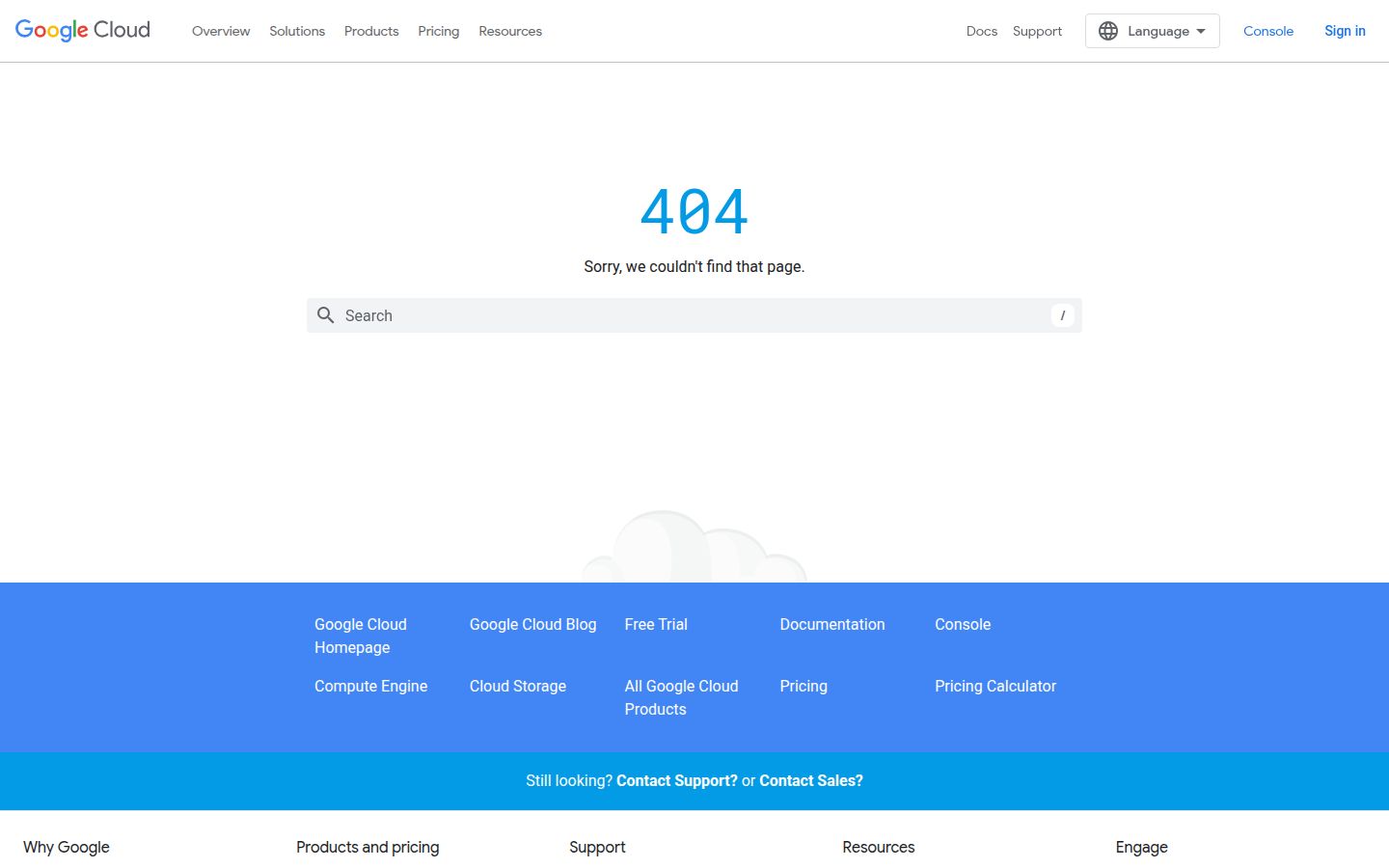Image resolution: width=1389 pixels, height=868 pixels.
Task: Open the Free Trial link
Action: coord(656,624)
